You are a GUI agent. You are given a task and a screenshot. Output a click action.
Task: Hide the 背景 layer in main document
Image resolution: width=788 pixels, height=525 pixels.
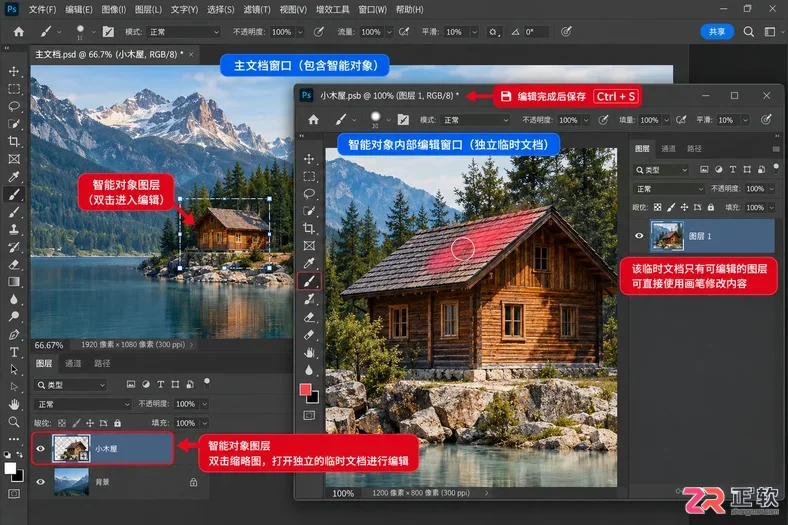pyautogui.click(x=41, y=482)
